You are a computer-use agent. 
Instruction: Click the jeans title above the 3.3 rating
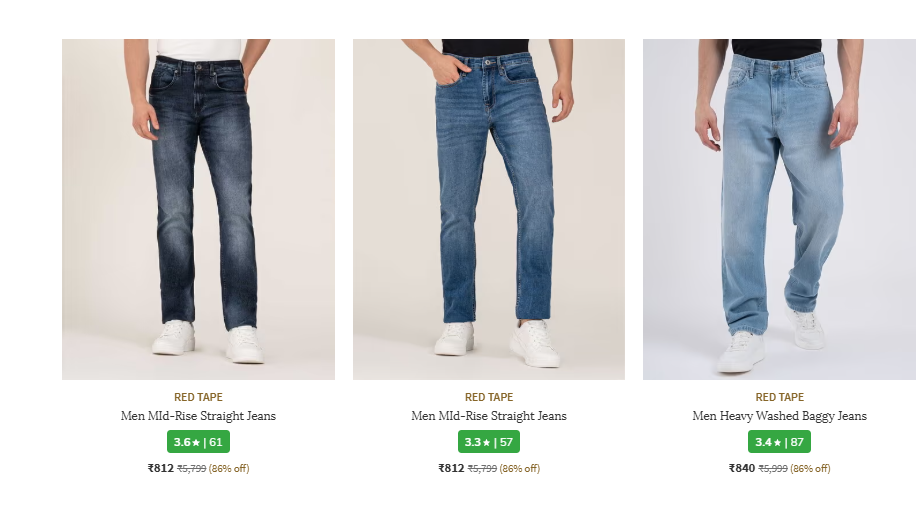click(x=488, y=416)
